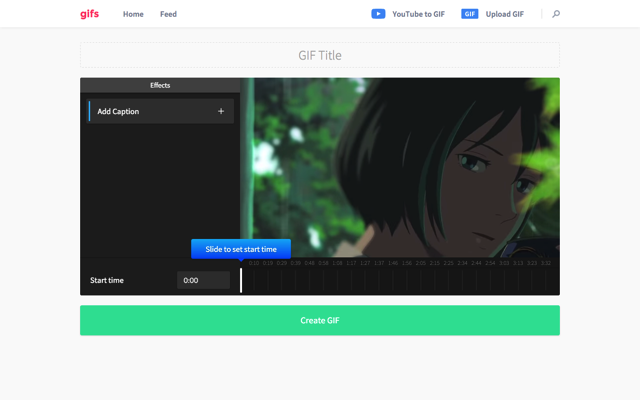Screen dimensions: 640x400
Task: Click the YouTube play icon
Action: click(378, 14)
